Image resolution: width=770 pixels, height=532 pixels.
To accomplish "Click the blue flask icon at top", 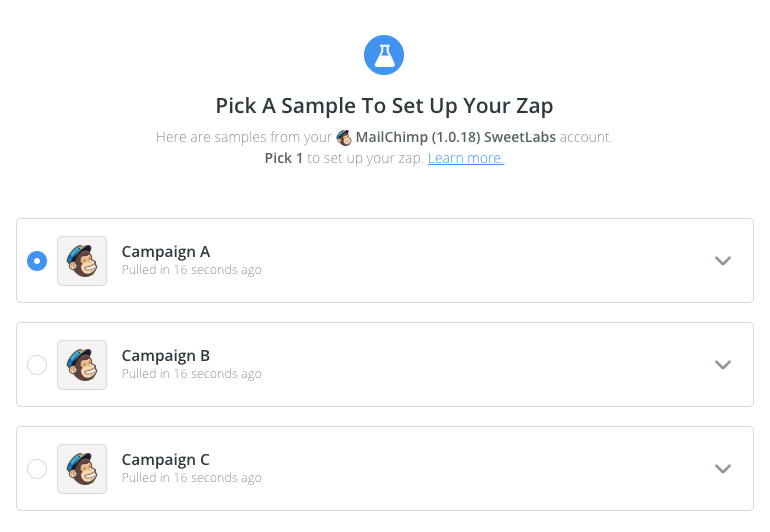I will coord(384,55).
